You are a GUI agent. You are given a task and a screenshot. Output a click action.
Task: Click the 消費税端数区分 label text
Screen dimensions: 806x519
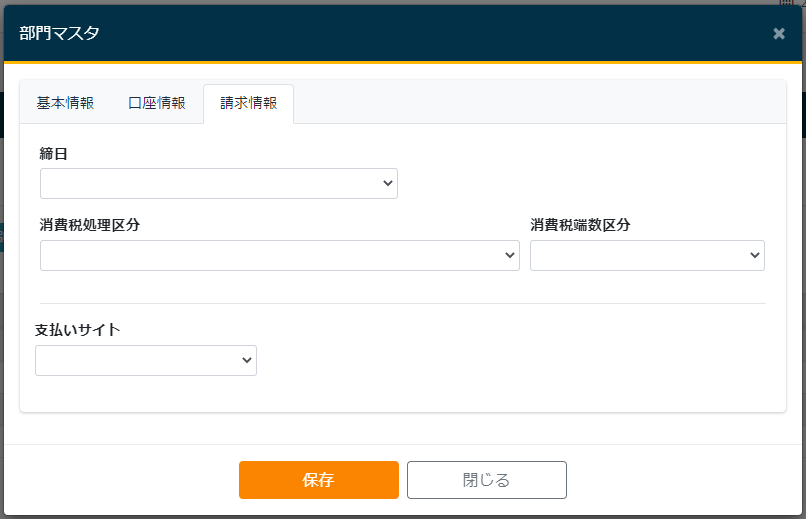pos(580,225)
